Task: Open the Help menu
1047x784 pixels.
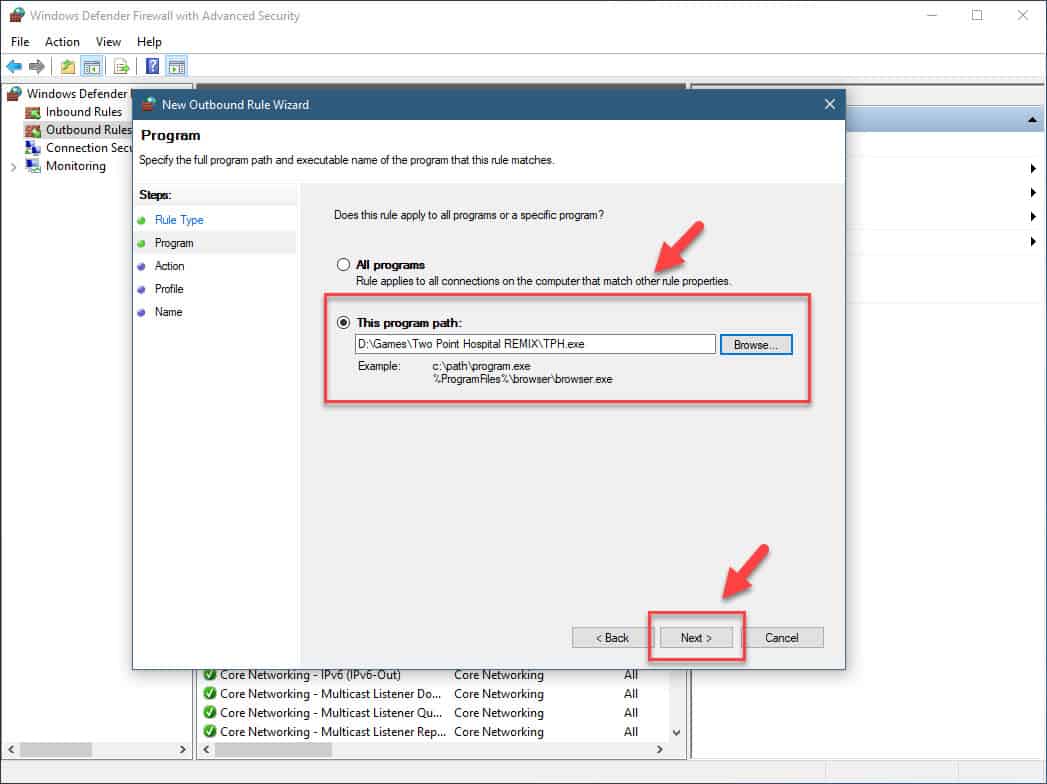Action: coord(149,41)
